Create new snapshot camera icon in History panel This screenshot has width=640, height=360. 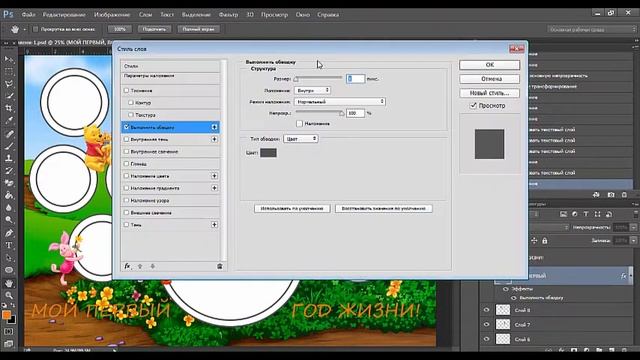click(611, 195)
